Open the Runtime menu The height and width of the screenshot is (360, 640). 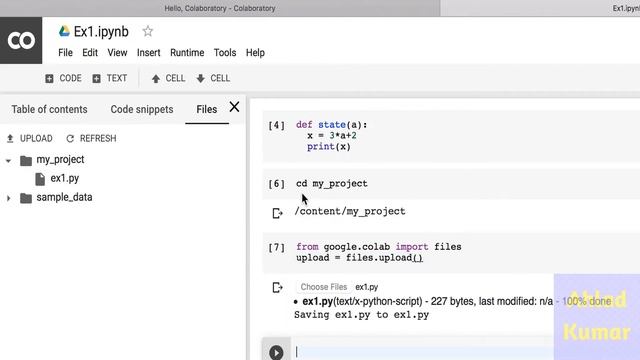click(x=187, y=53)
